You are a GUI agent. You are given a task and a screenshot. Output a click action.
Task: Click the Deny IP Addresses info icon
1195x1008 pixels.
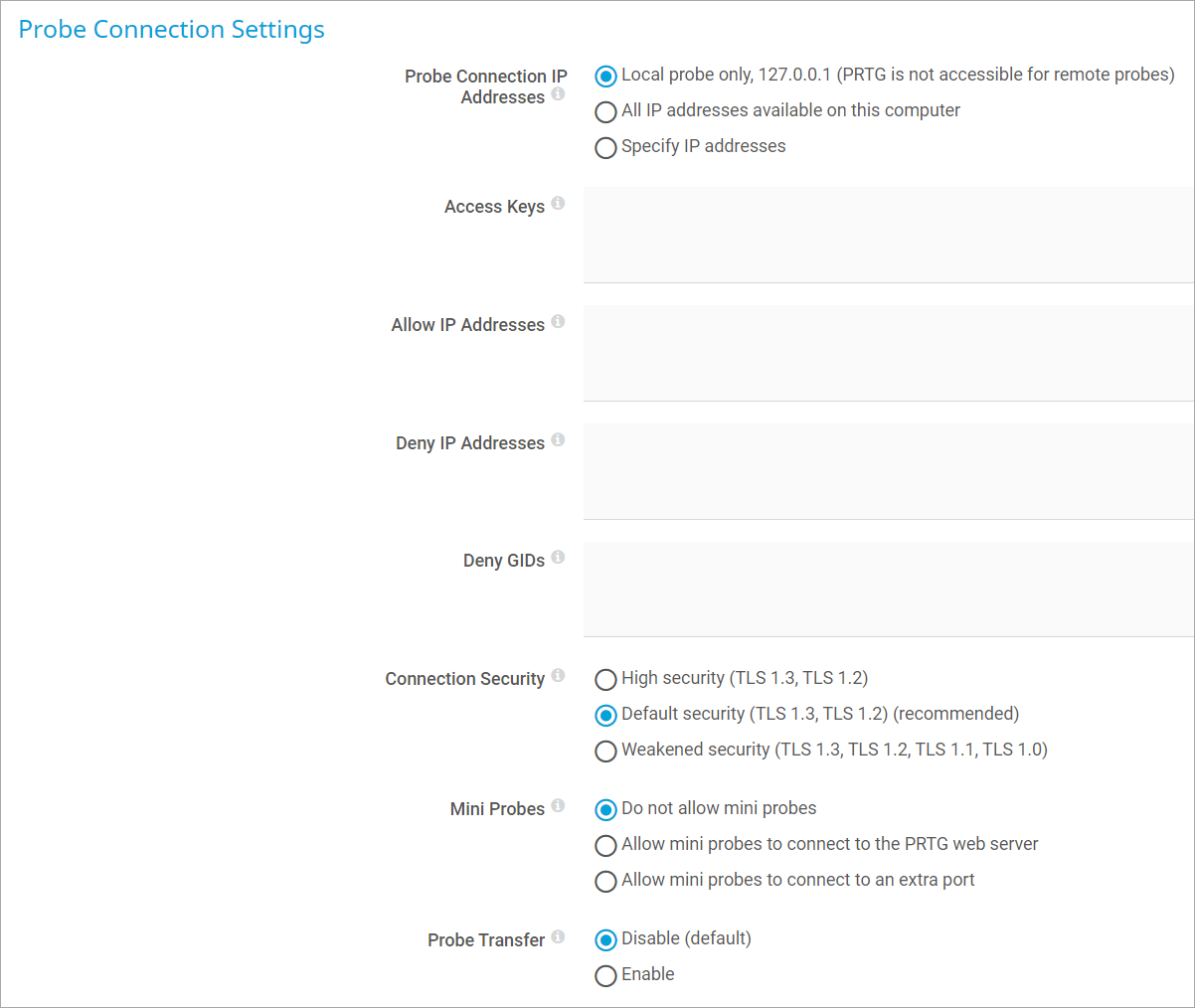click(558, 439)
